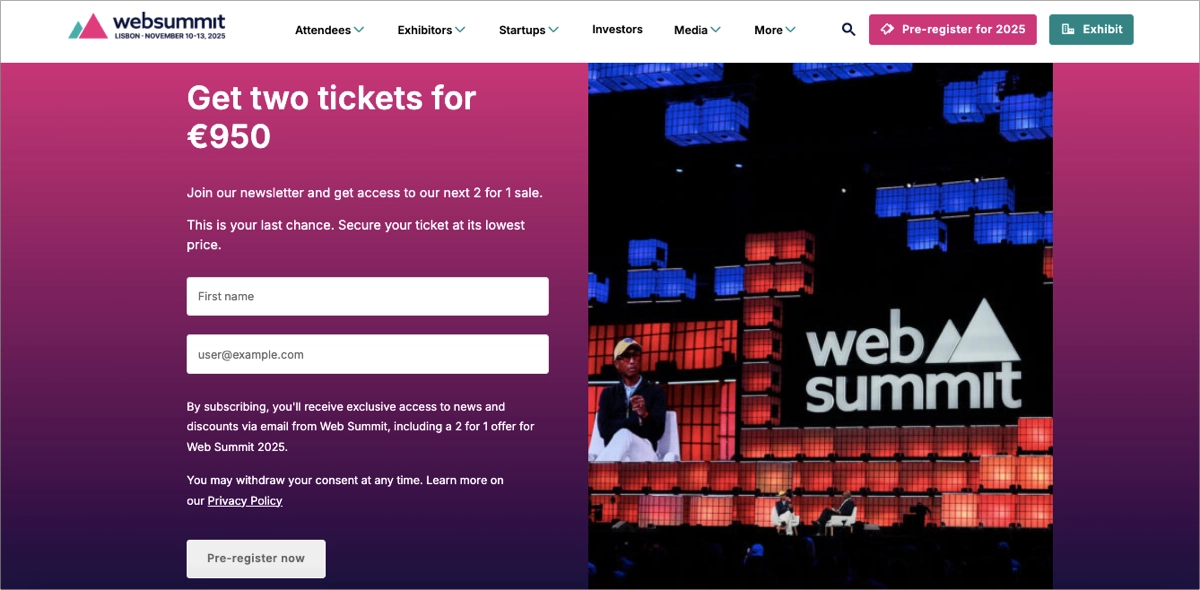The width and height of the screenshot is (1200, 590).
Task: Open the Privacy Policy link
Action: [245, 501]
